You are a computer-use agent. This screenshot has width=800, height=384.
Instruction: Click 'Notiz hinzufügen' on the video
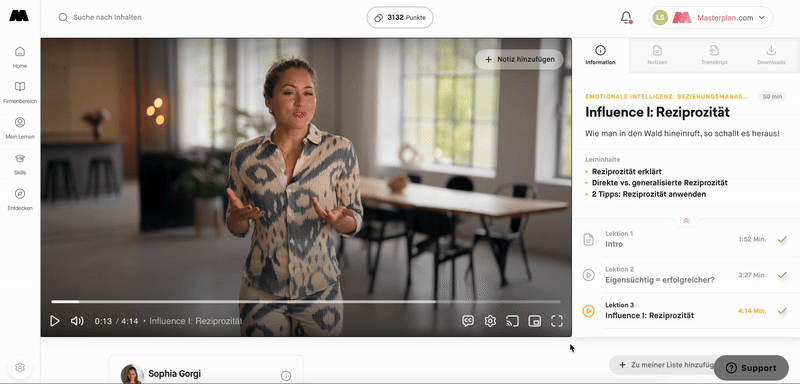(519, 59)
